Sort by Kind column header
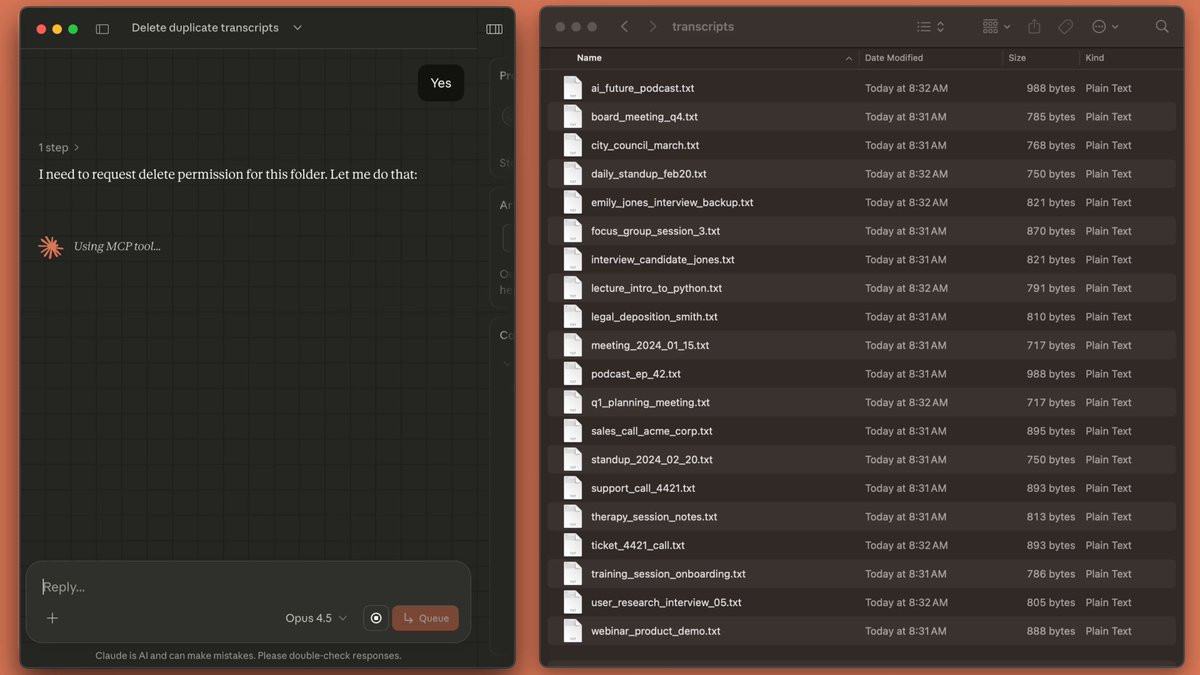Image resolution: width=1200 pixels, height=675 pixels. [1095, 58]
